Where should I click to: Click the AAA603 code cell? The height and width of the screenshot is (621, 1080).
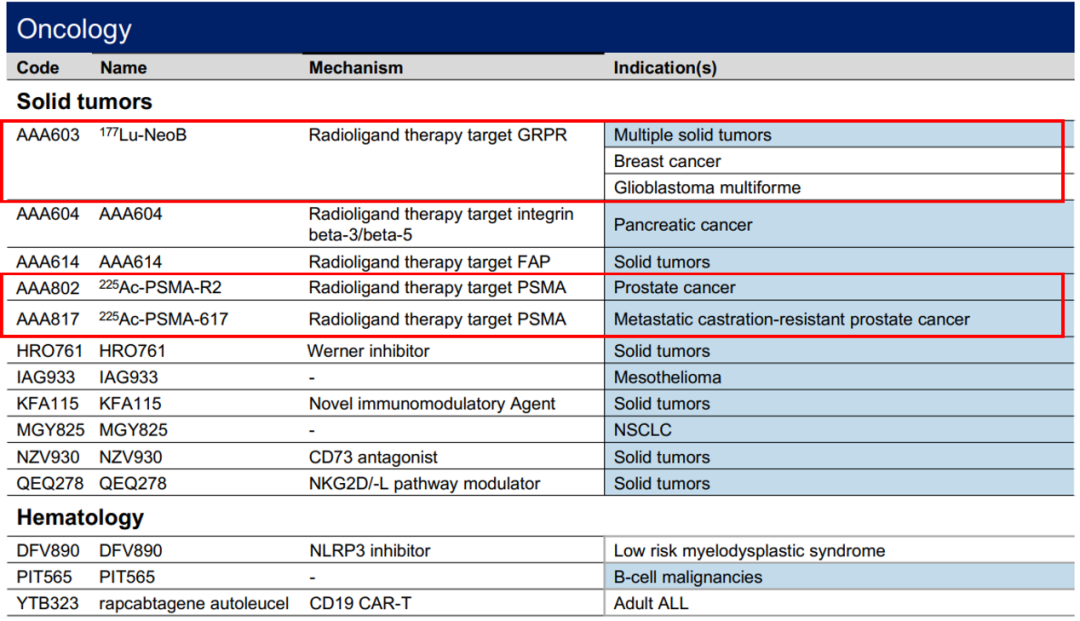[x=48, y=135]
